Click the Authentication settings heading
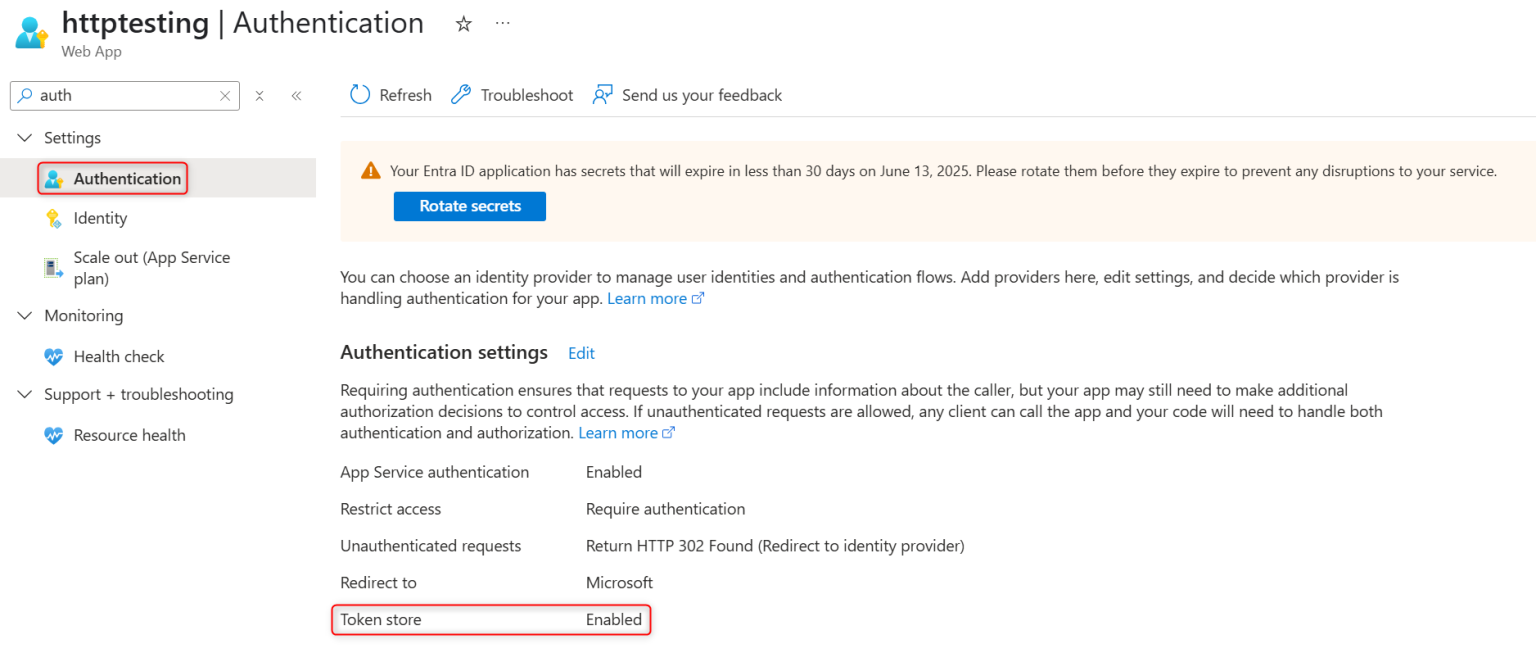This screenshot has width=1536, height=662. pos(444,352)
